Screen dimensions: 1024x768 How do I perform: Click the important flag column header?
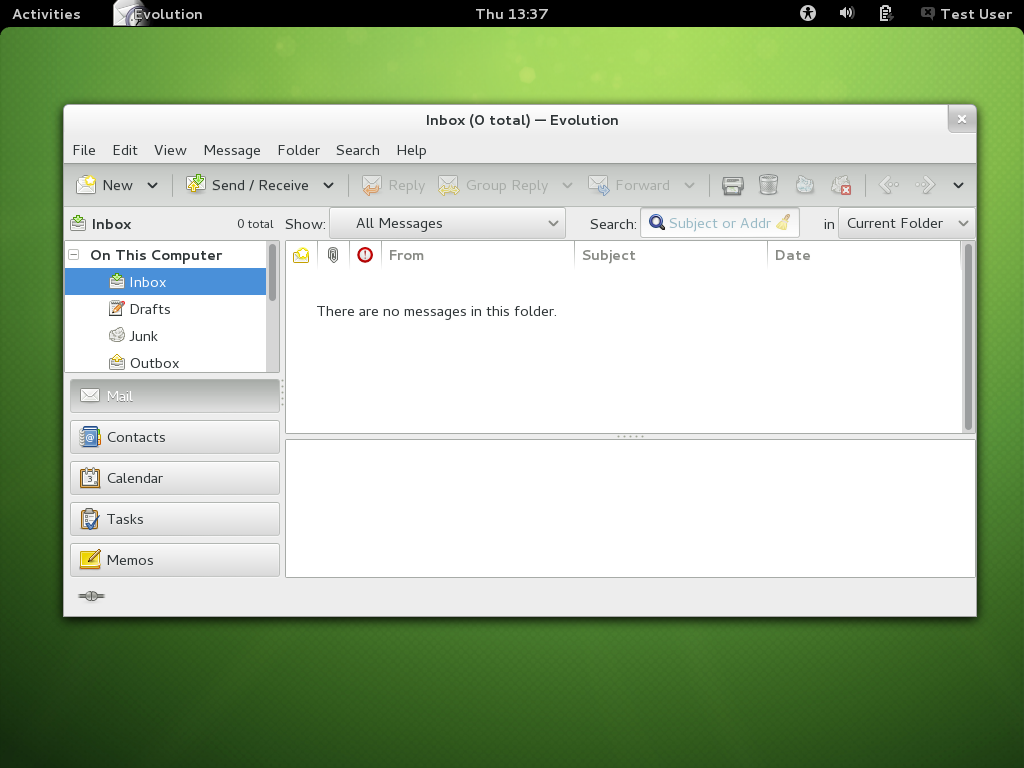tap(365, 255)
